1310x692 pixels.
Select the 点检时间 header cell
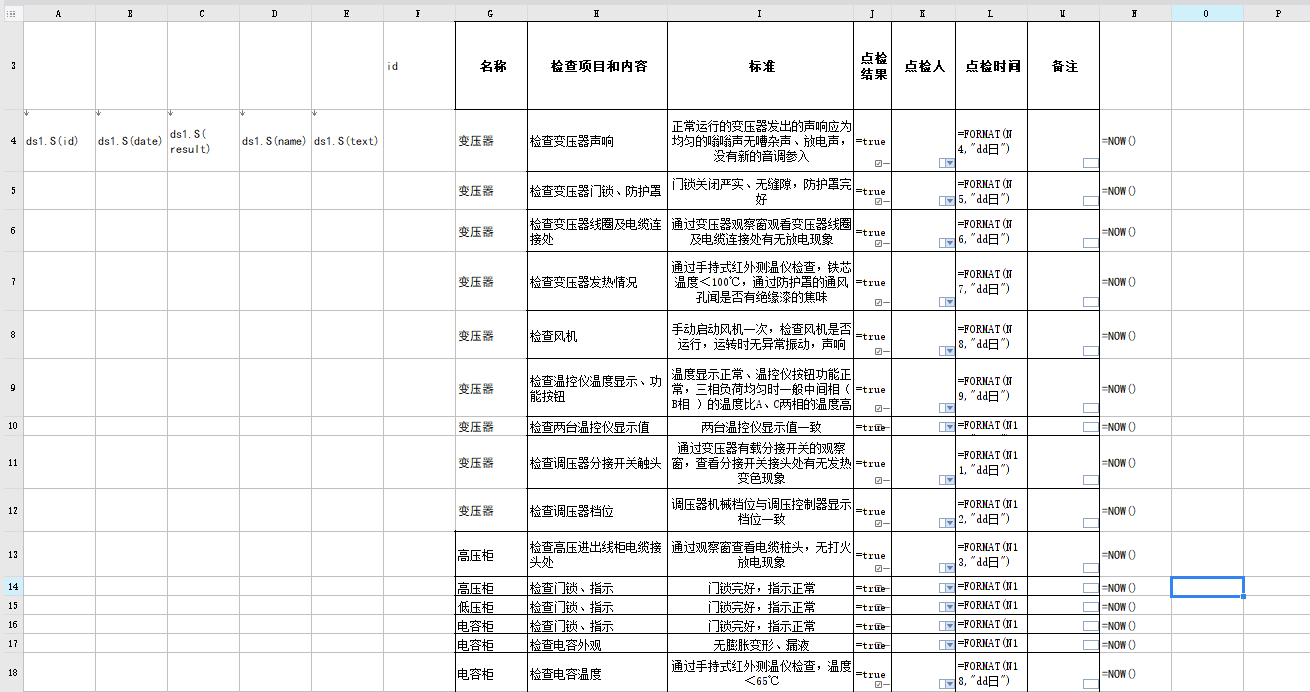tap(991, 66)
